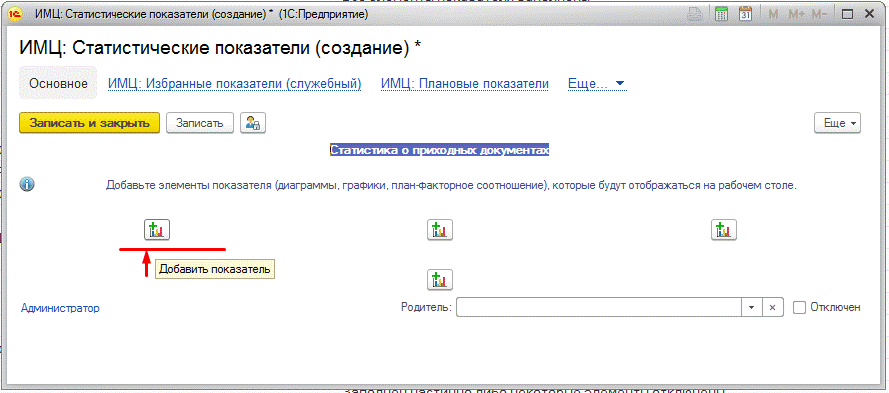The width and height of the screenshot is (889, 393).
Task: Click the Добавьте элементы показателя hint text
Action: pyautogui.click(x=451, y=185)
